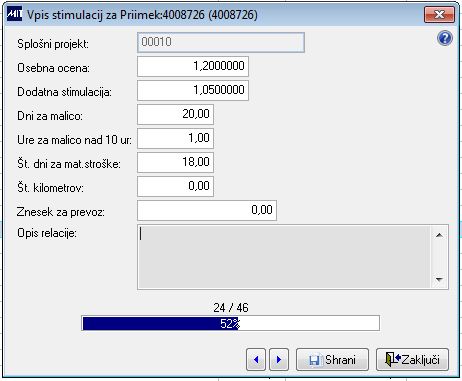Click the Osebna ocena input field
Screen dimensions: 462x381
(193, 66)
